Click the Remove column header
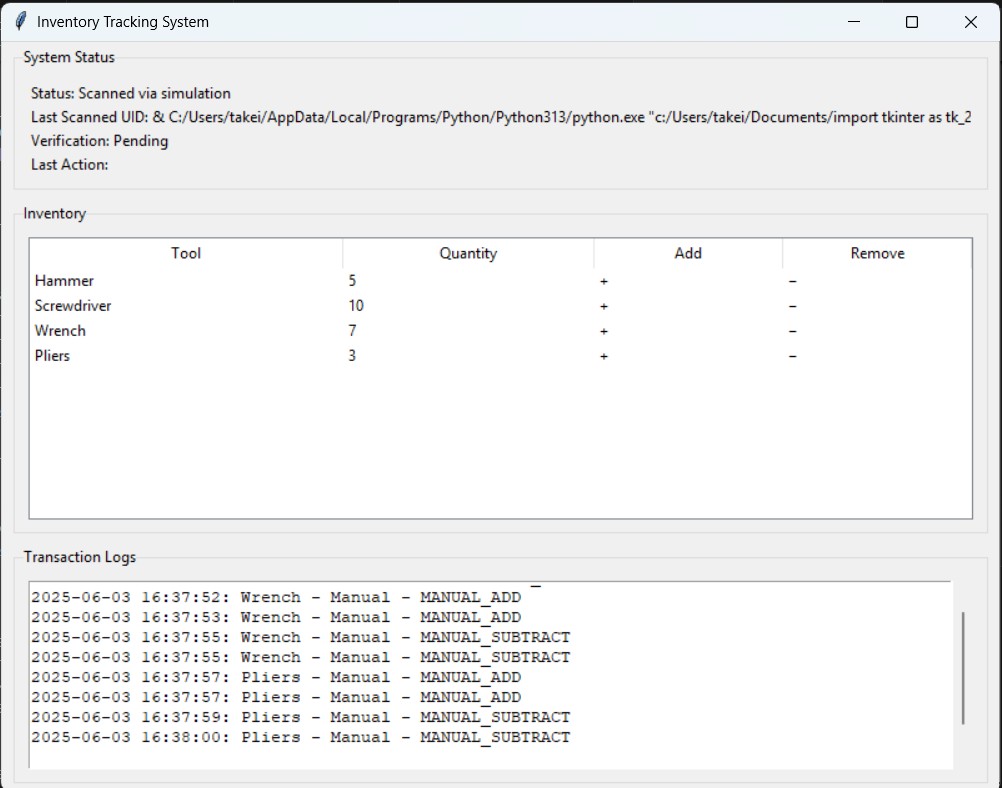The height and width of the screenshot is (788, 1002). click(x=877, y=253)
